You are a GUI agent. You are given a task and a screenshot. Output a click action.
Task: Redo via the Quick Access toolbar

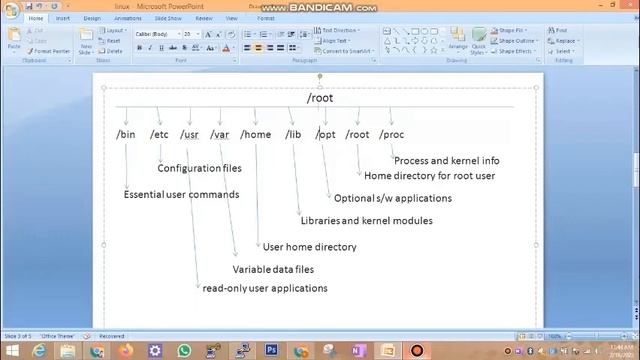[54, 6]
